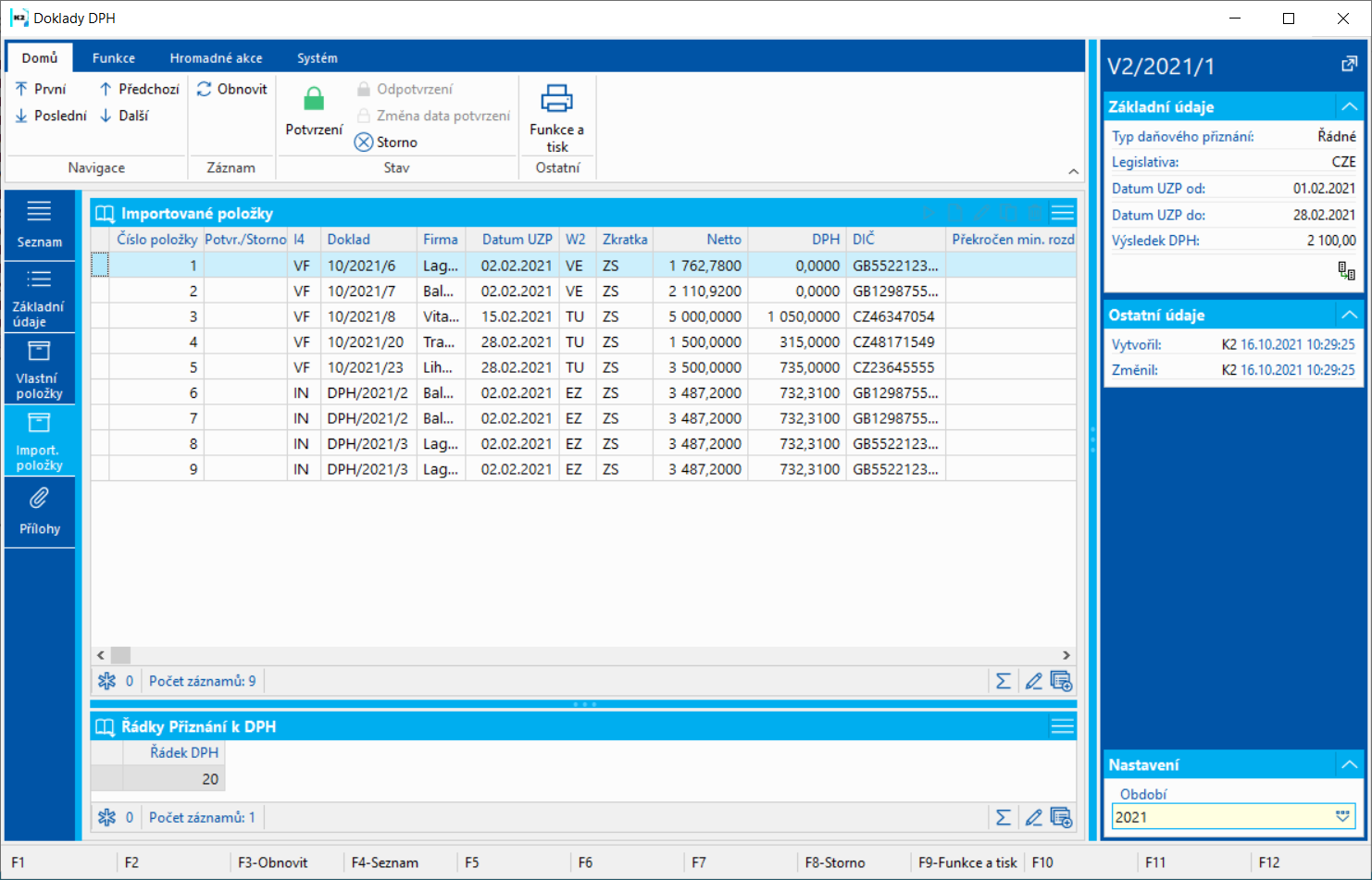Image resolution: width=1372 pixels, height=880 pixels.
Task: Click the DIČ cell CZ23645555
Action: pos(894,367)
